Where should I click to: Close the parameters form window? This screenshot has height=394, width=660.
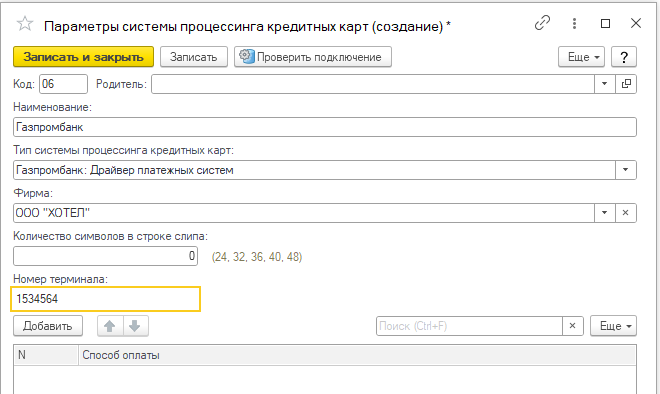[636, 23]
